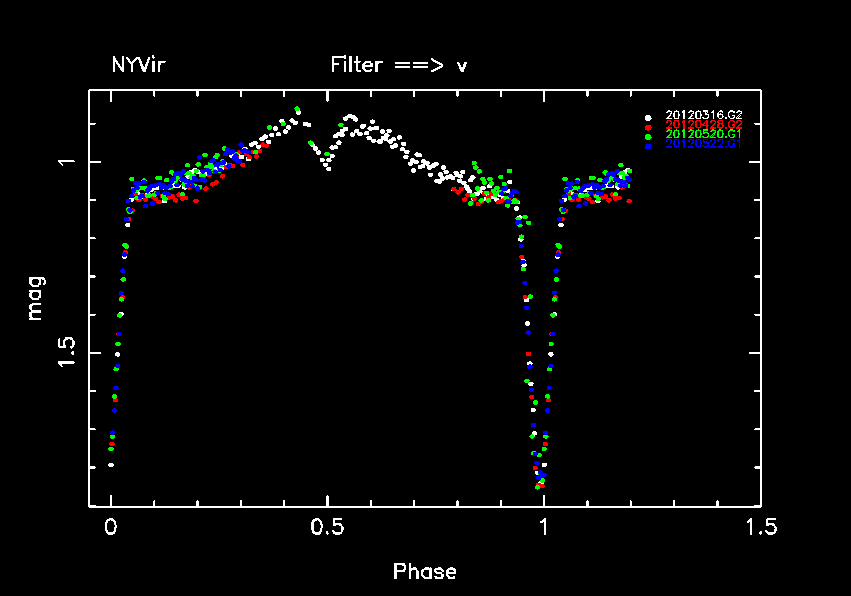Click the secondary eclipse dip near phase 0.5
Image resolution: width=851 pixels, height=596 pixels.
pos(327,168)
